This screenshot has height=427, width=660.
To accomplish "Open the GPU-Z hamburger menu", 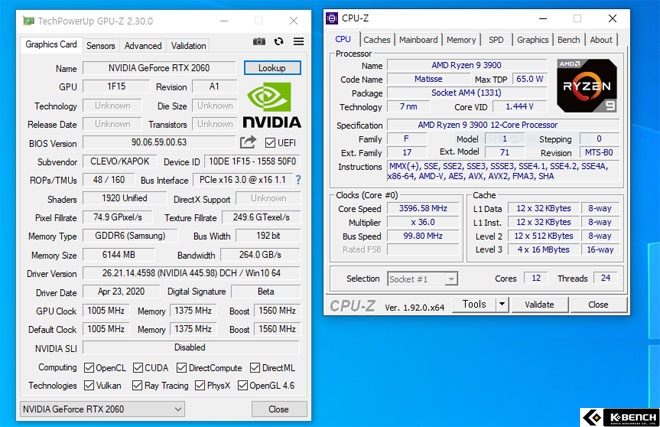I will [298, 41].
